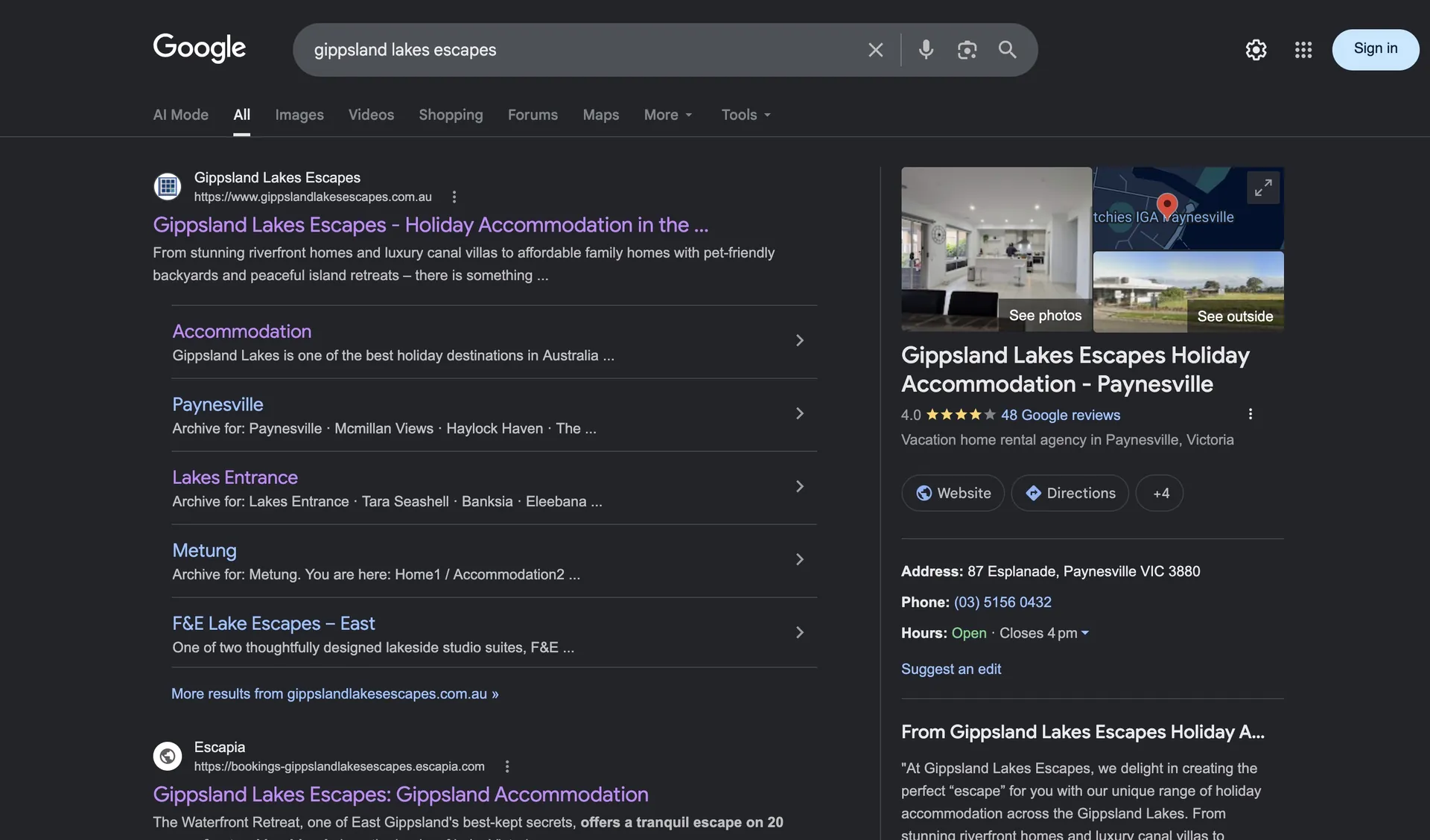
Task: Click the Gippsland Lakes Escapes site favicon
Action: [167, 186]
